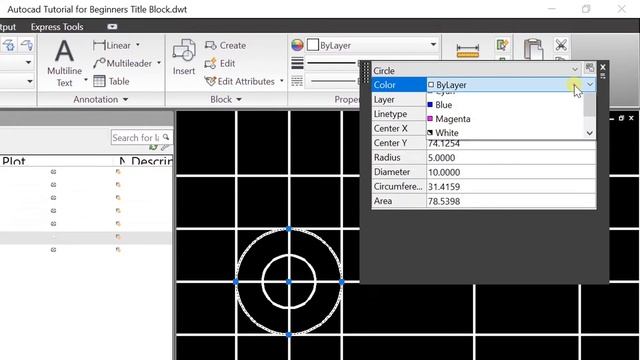The height and width of the screenshot is (360, 640).
Task: Click the Insert block button
Action: tap(184, 57)
